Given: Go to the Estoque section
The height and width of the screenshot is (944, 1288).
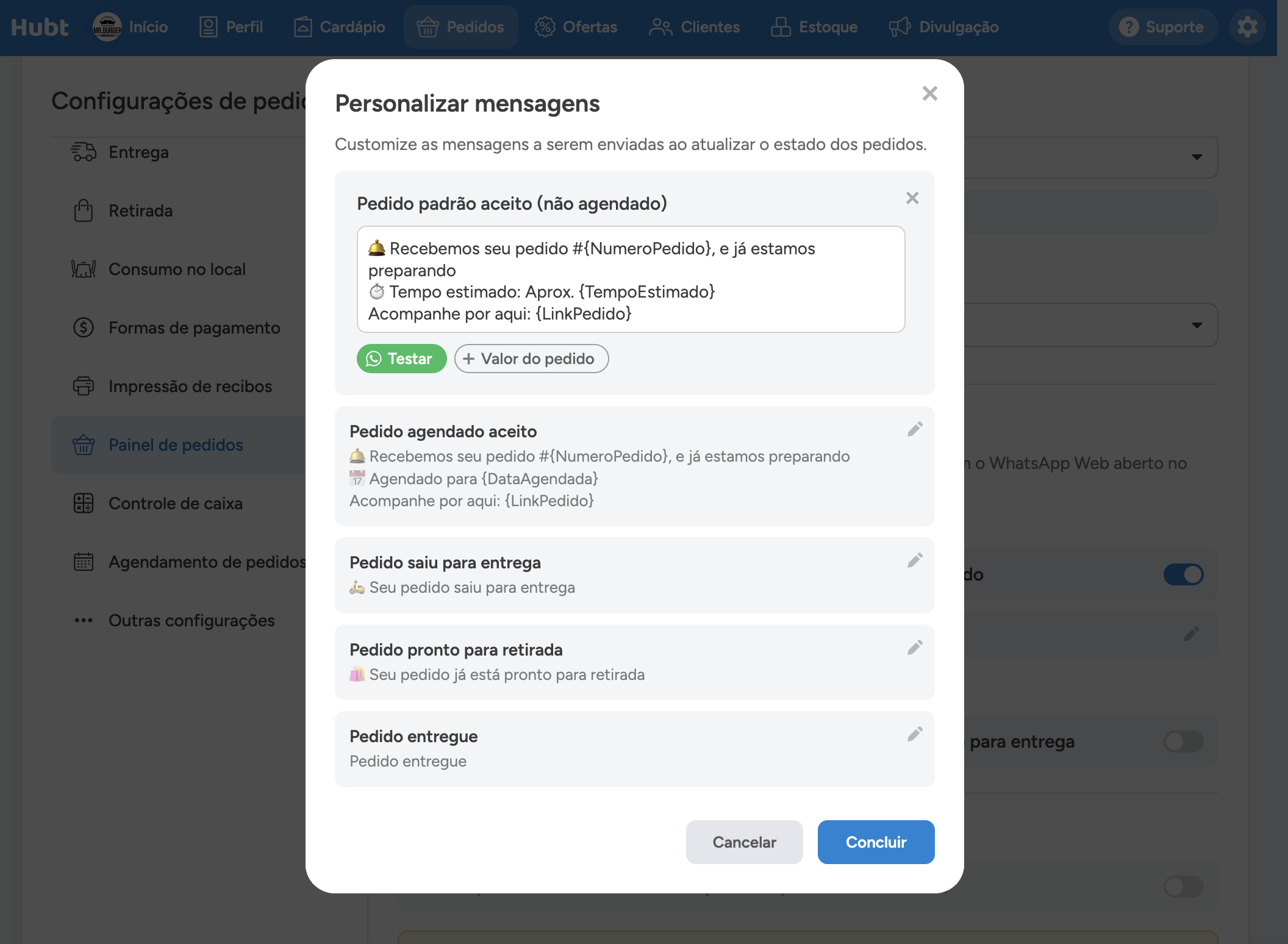Looking at the screenshot, I should click(814, 27).
